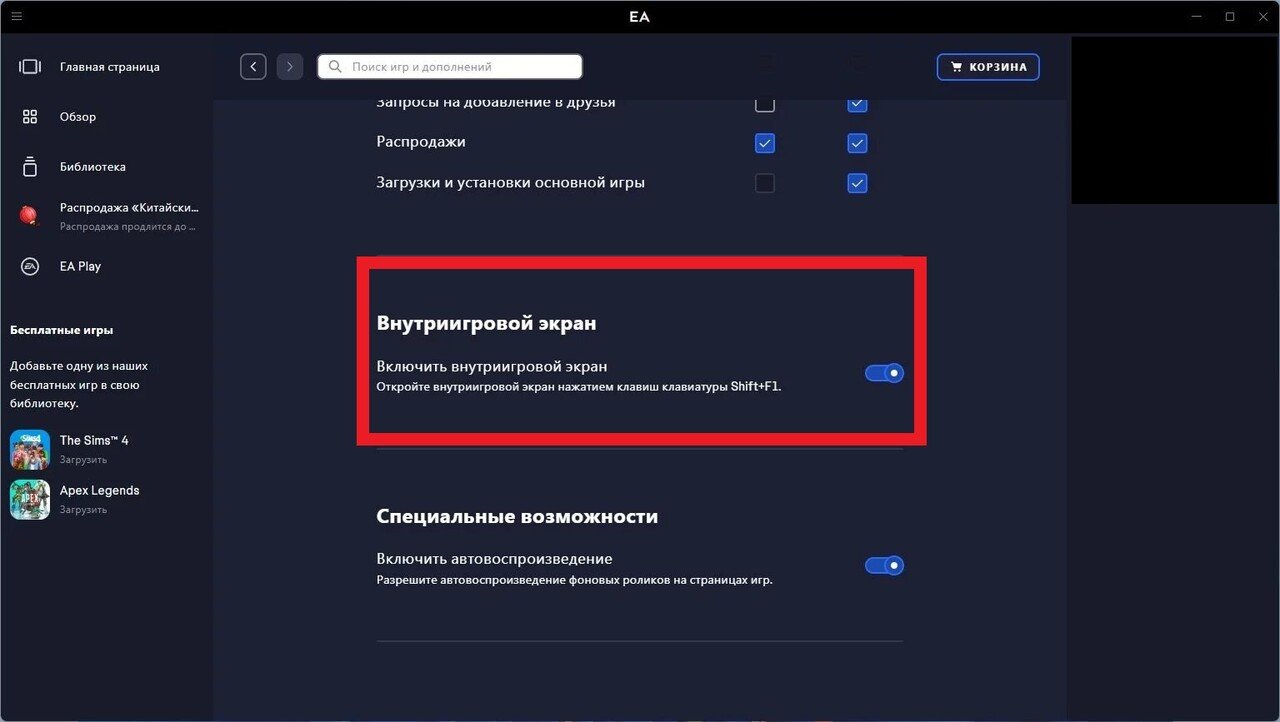The height and width of the screenshot is (722, 1280).
Task: Open Библиотека library icon
Action: pos(30,167)
